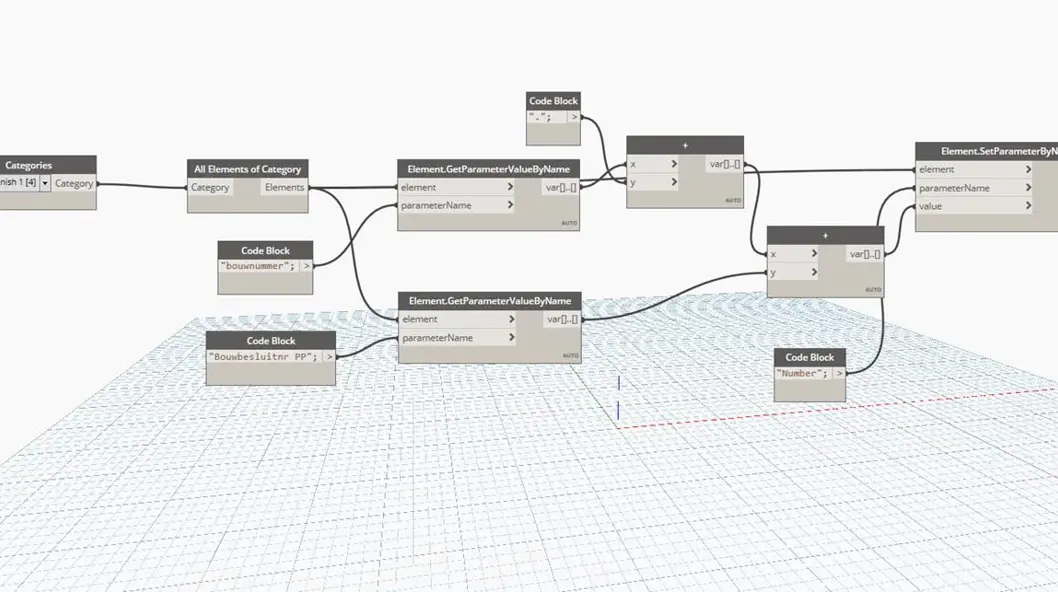
Task: Click parameterName port chevron on Element.SetParameterByName node
Action: click(1028, 188)
